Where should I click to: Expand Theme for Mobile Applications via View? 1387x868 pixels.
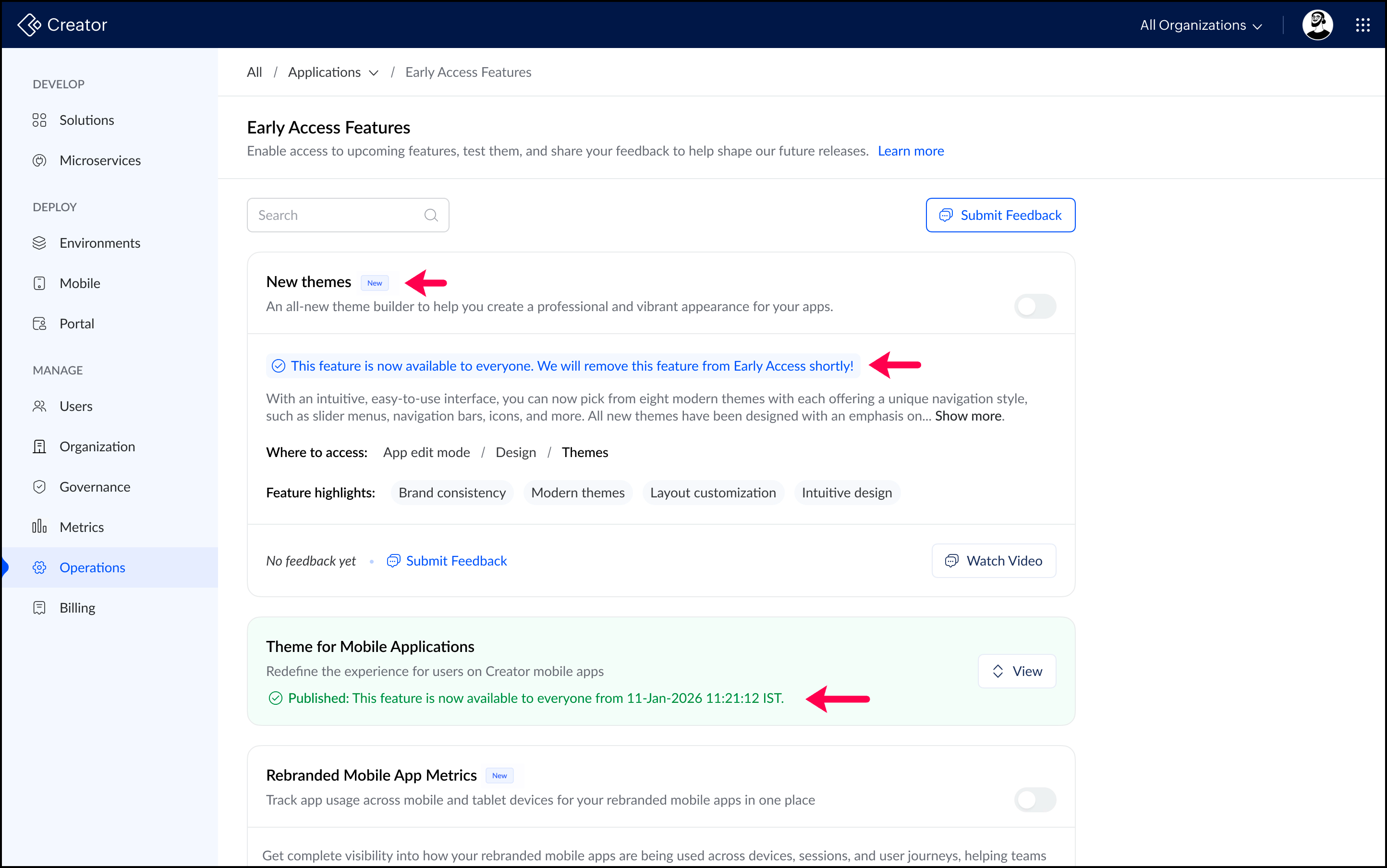[1017, 671]
